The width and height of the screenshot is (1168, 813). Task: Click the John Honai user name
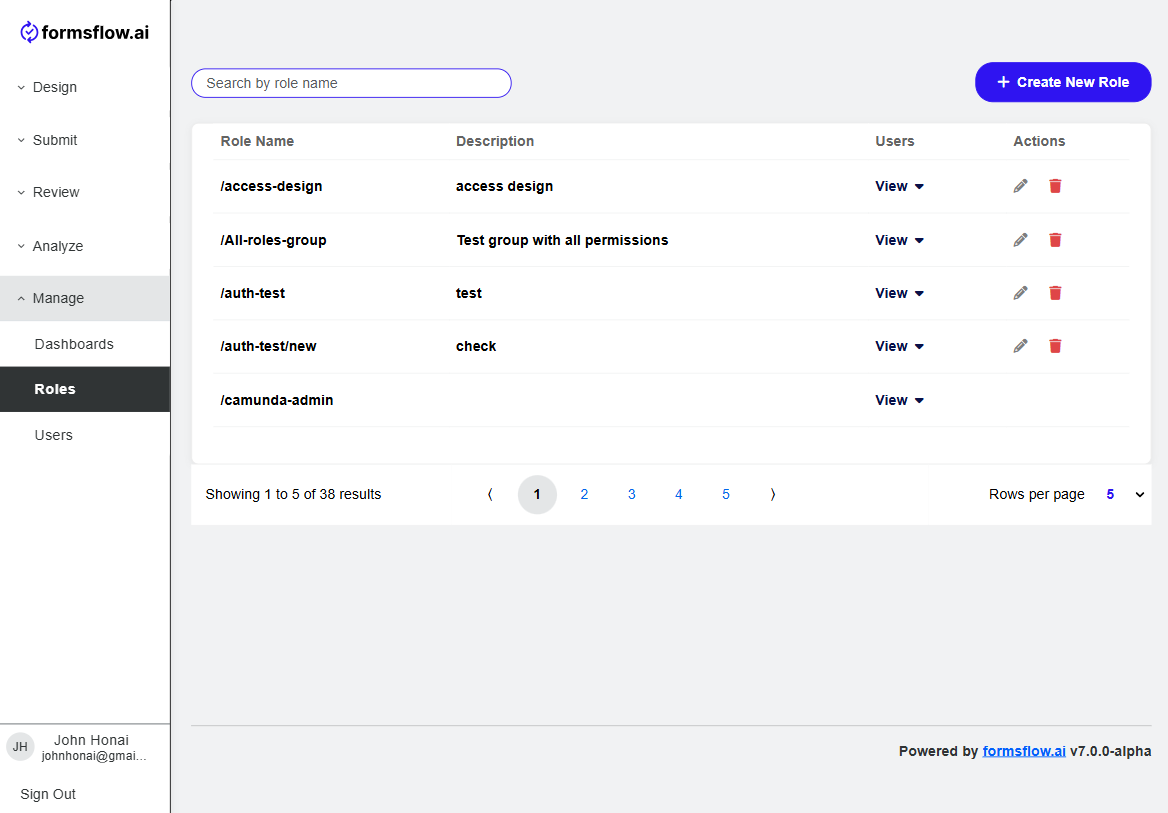pos(91,740)
